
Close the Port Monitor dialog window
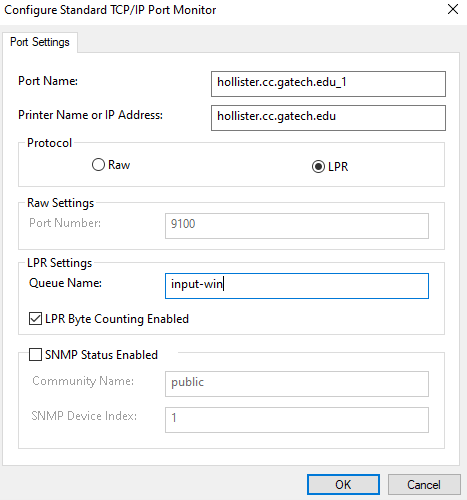coord(453,9)
